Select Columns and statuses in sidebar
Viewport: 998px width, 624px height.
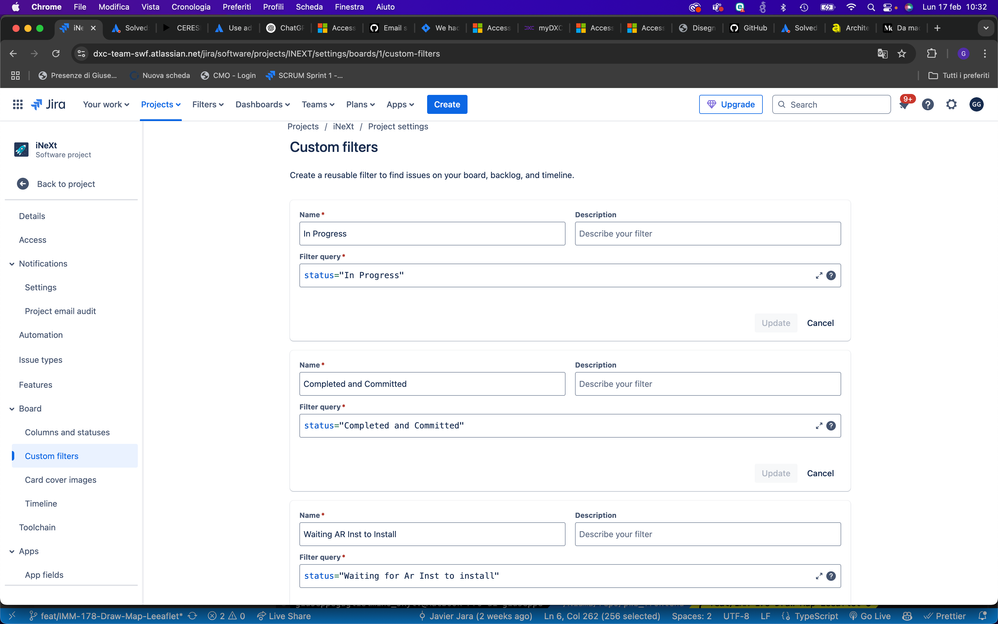67,433
